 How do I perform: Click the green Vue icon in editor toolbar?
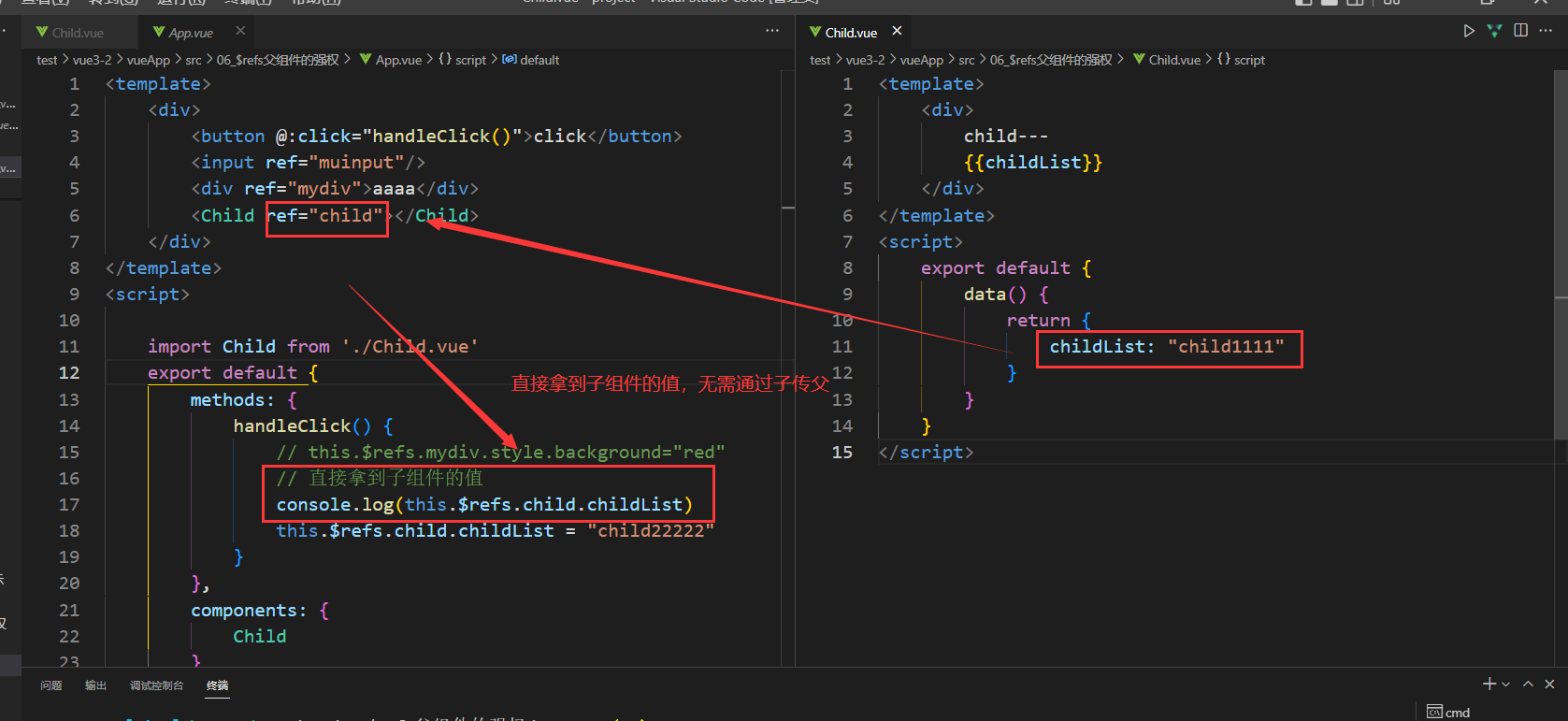point(1494,31)
